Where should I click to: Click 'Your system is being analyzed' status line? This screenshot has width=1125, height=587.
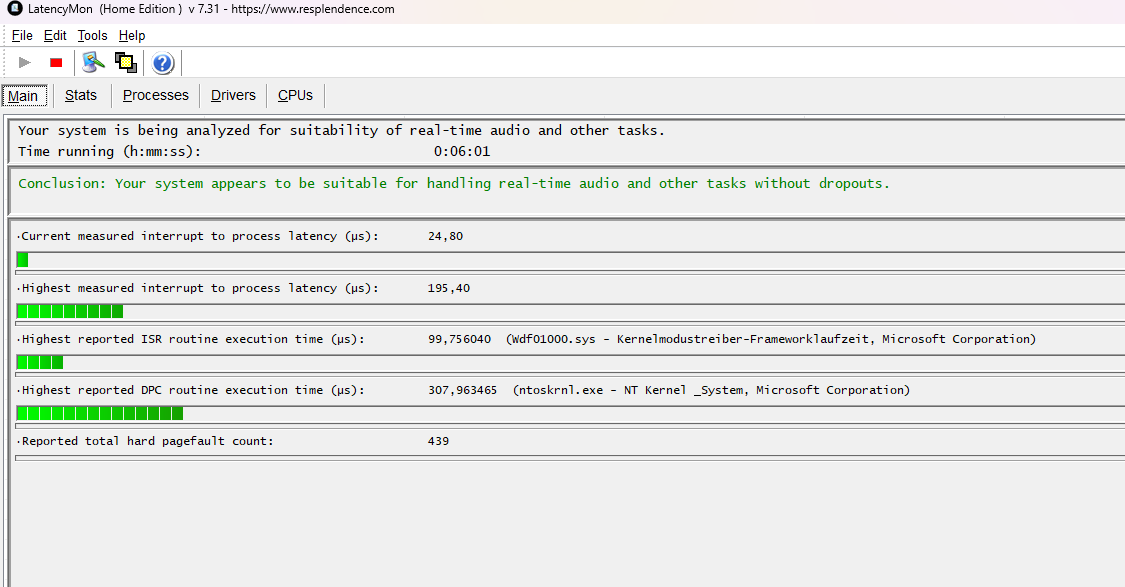[x=342, y=131]
